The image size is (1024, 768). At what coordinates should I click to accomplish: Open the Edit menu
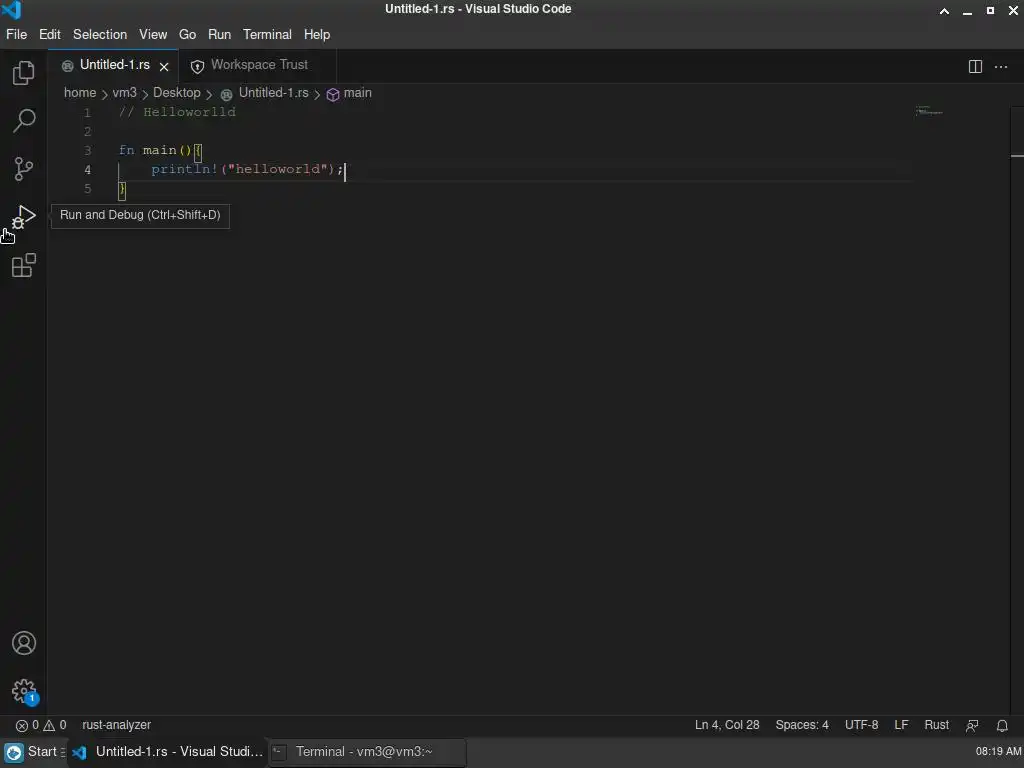(x=50, y=35)
